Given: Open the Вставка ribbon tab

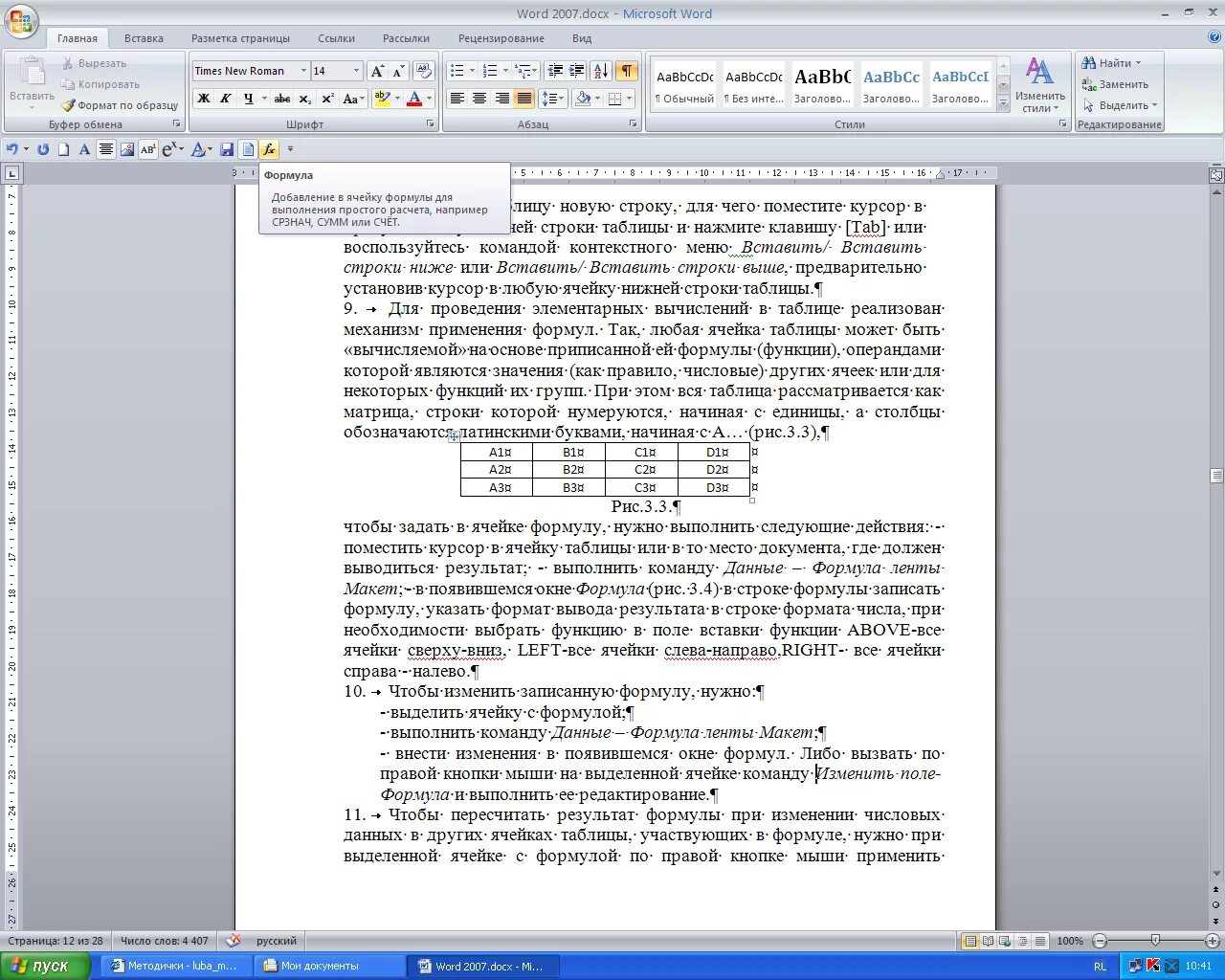Looking at the screenshot, I should pyautogui.click(x=144, y=38).
